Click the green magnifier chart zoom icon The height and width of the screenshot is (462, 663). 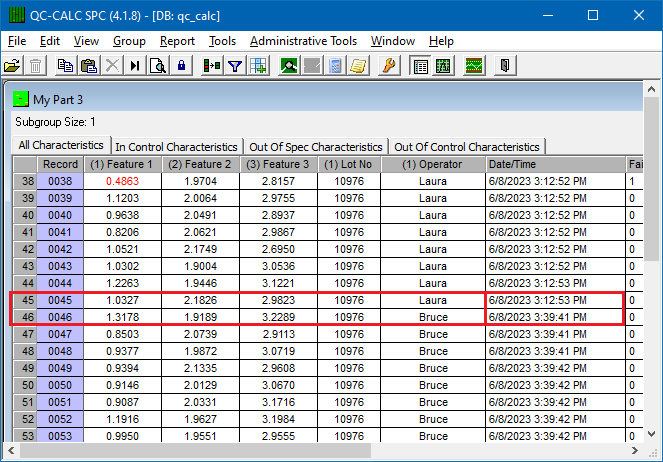(x=289, y=66)
